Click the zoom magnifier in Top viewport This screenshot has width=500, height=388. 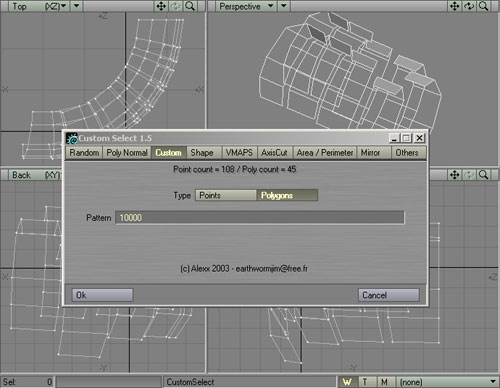click(190, 6)
